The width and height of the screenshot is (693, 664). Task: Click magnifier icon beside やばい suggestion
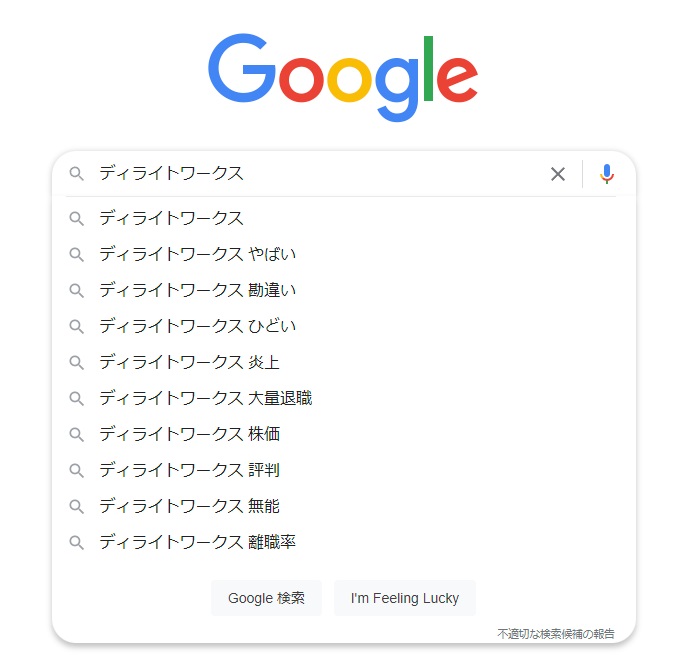76,255
